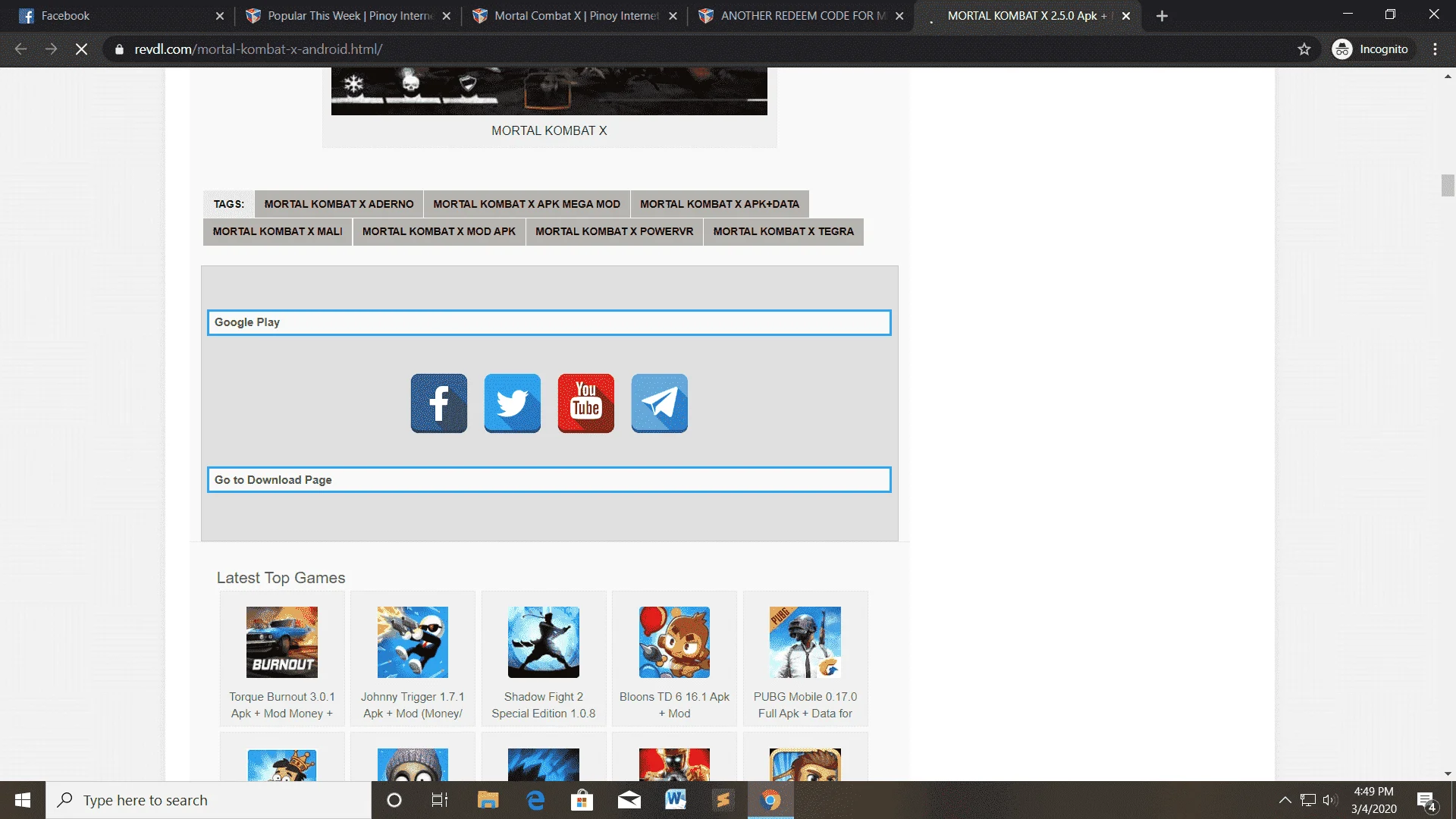The image size is (1456, 819).
Task: Close the Facebook tab
Action: pyautogui.click(x=220, y=16)
